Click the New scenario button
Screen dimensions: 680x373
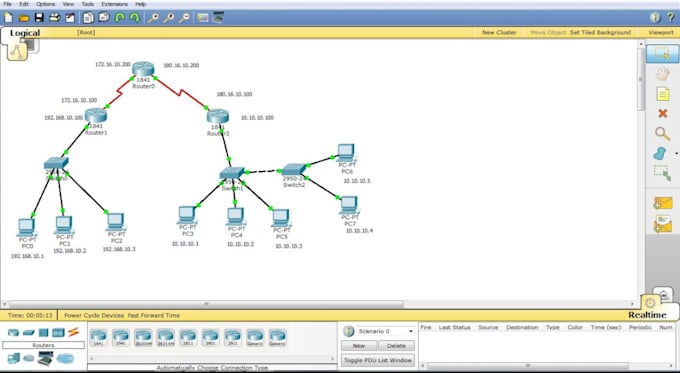pyautogui.click(x=359, y=346)
